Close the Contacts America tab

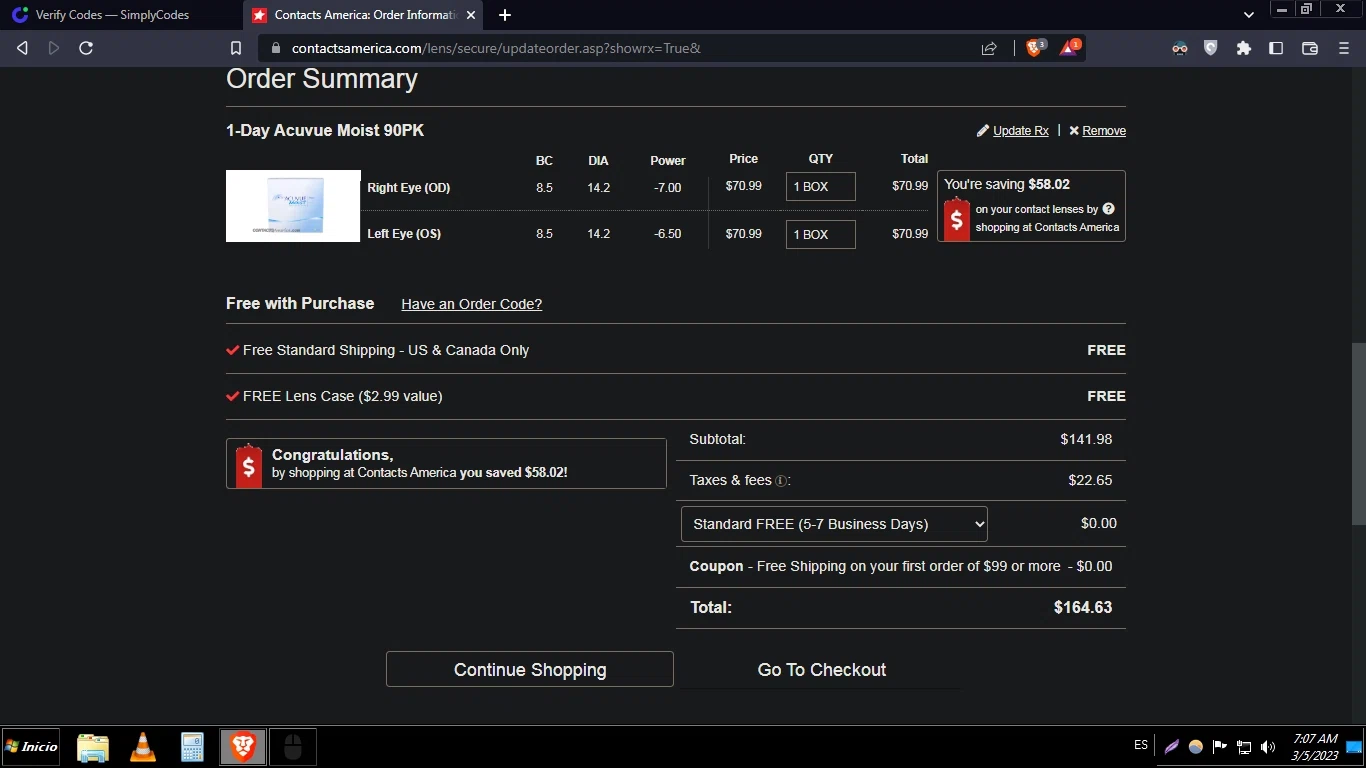(x=471, y=15)
